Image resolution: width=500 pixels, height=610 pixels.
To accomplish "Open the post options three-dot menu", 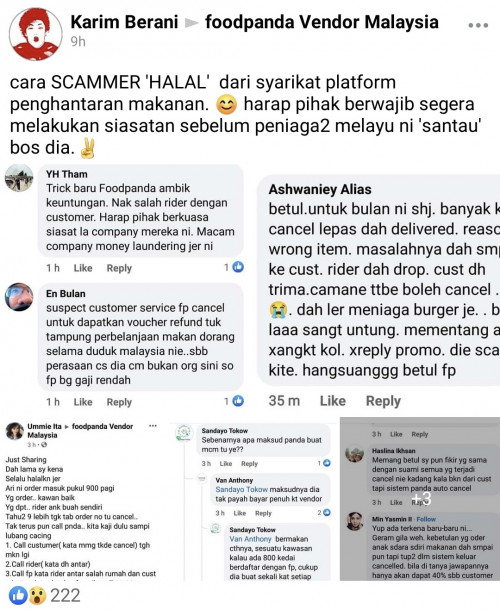I will pyautogui.click(x=478, y=25).
